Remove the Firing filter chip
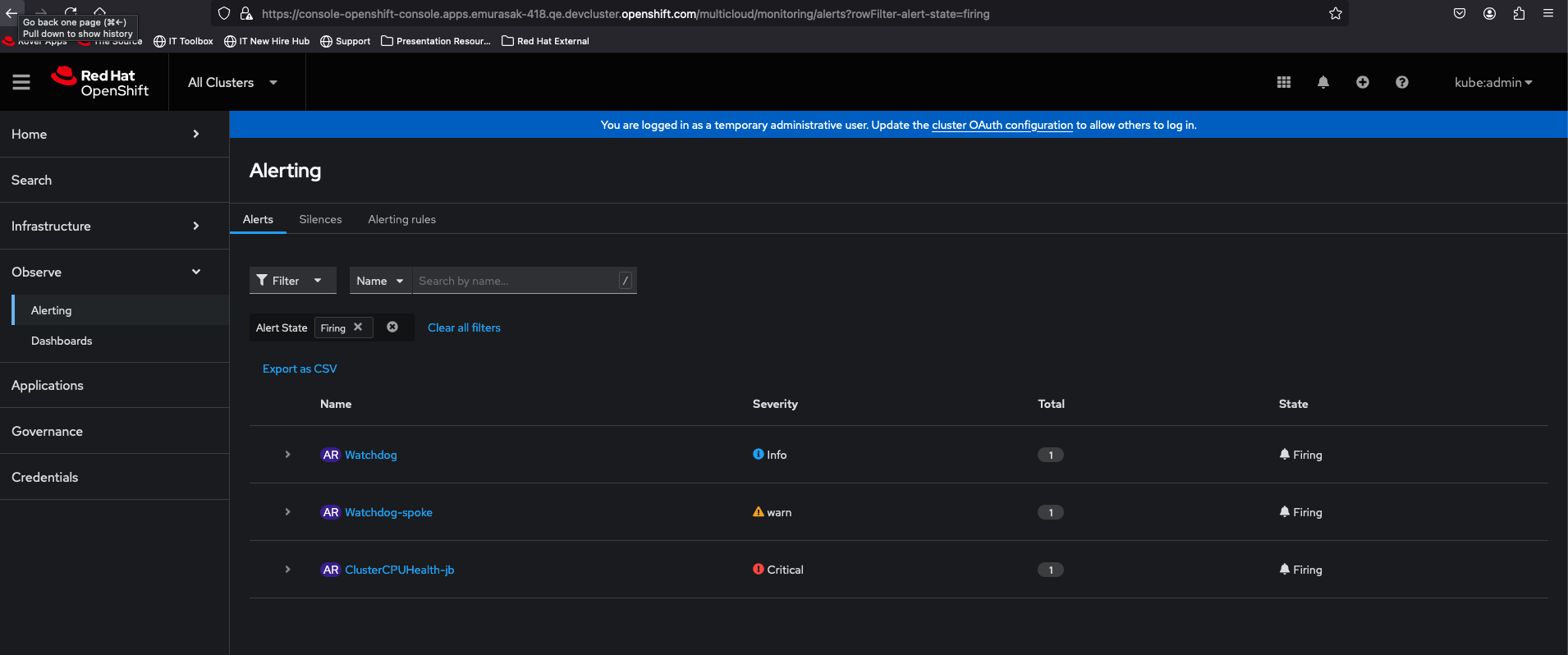This screenshot has width=1568, height=655. [358, 327]
